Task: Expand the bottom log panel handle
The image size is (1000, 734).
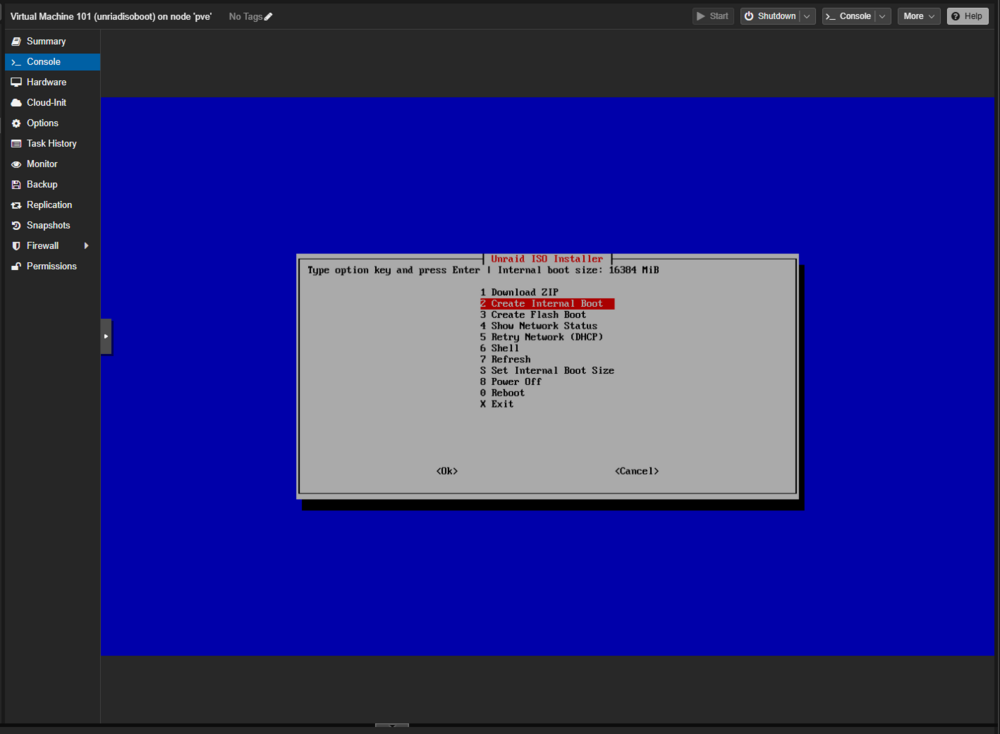Action: pos(392,725)
